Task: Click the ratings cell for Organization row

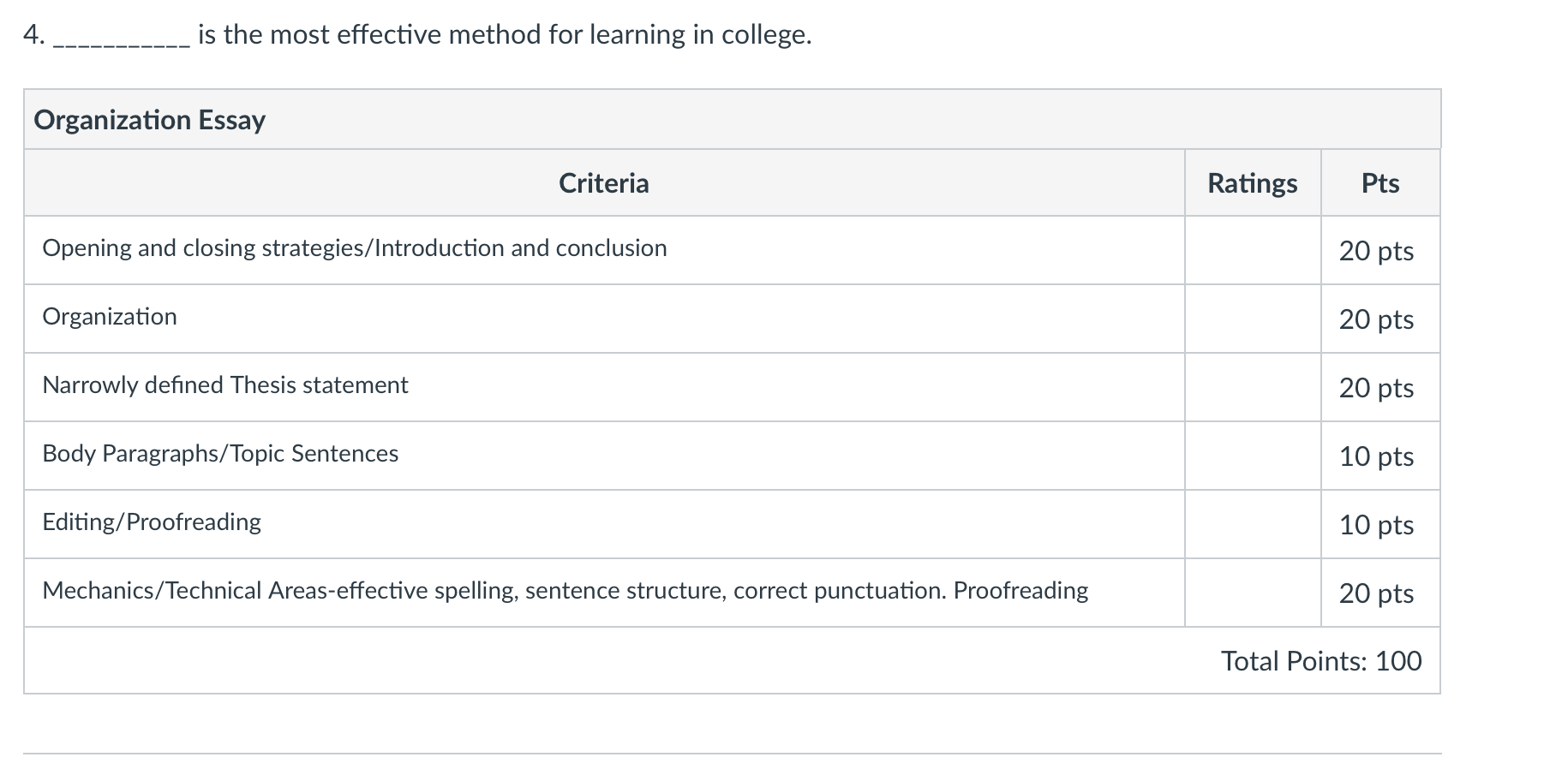Action: pos(1253,319)
